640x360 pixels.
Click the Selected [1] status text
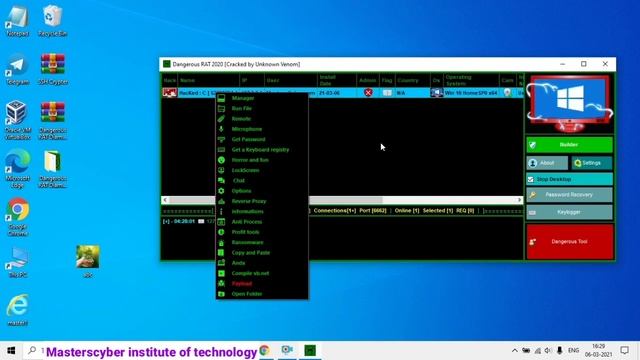pos(438,211)
